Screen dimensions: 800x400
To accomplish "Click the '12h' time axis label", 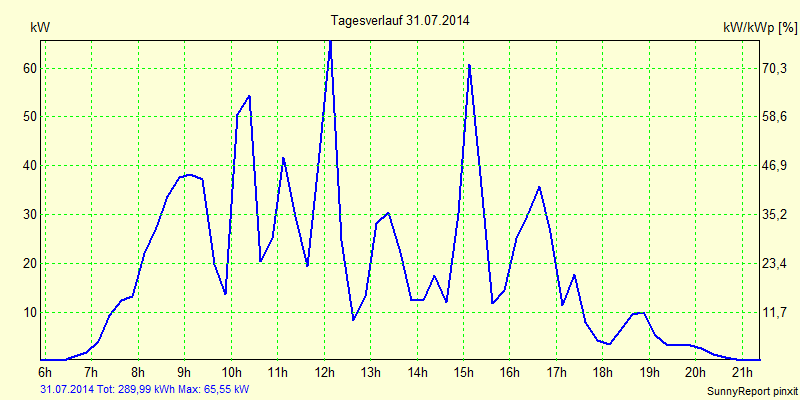I will click(324, 371).
